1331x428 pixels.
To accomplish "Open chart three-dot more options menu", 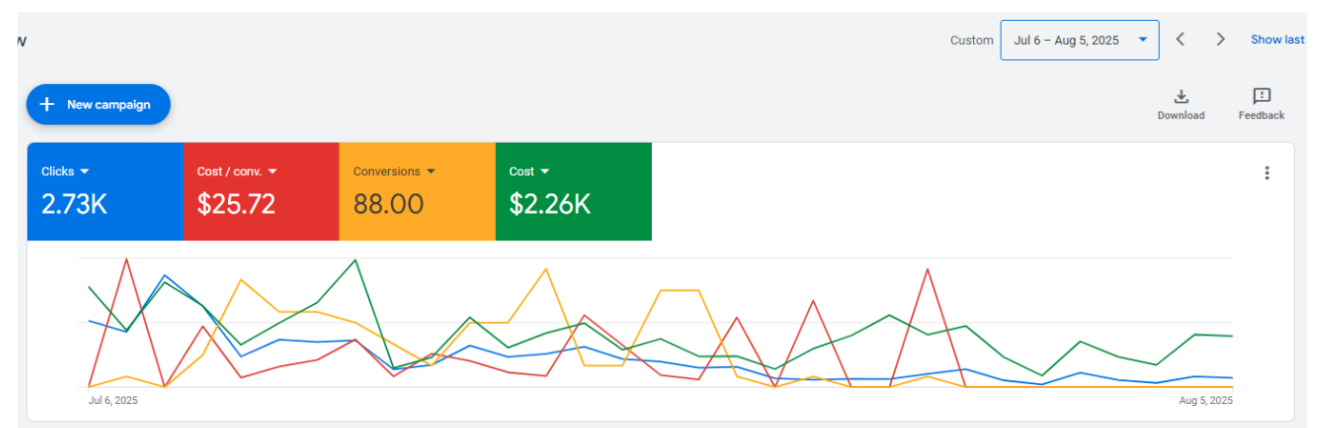I will coord(1267,173).
